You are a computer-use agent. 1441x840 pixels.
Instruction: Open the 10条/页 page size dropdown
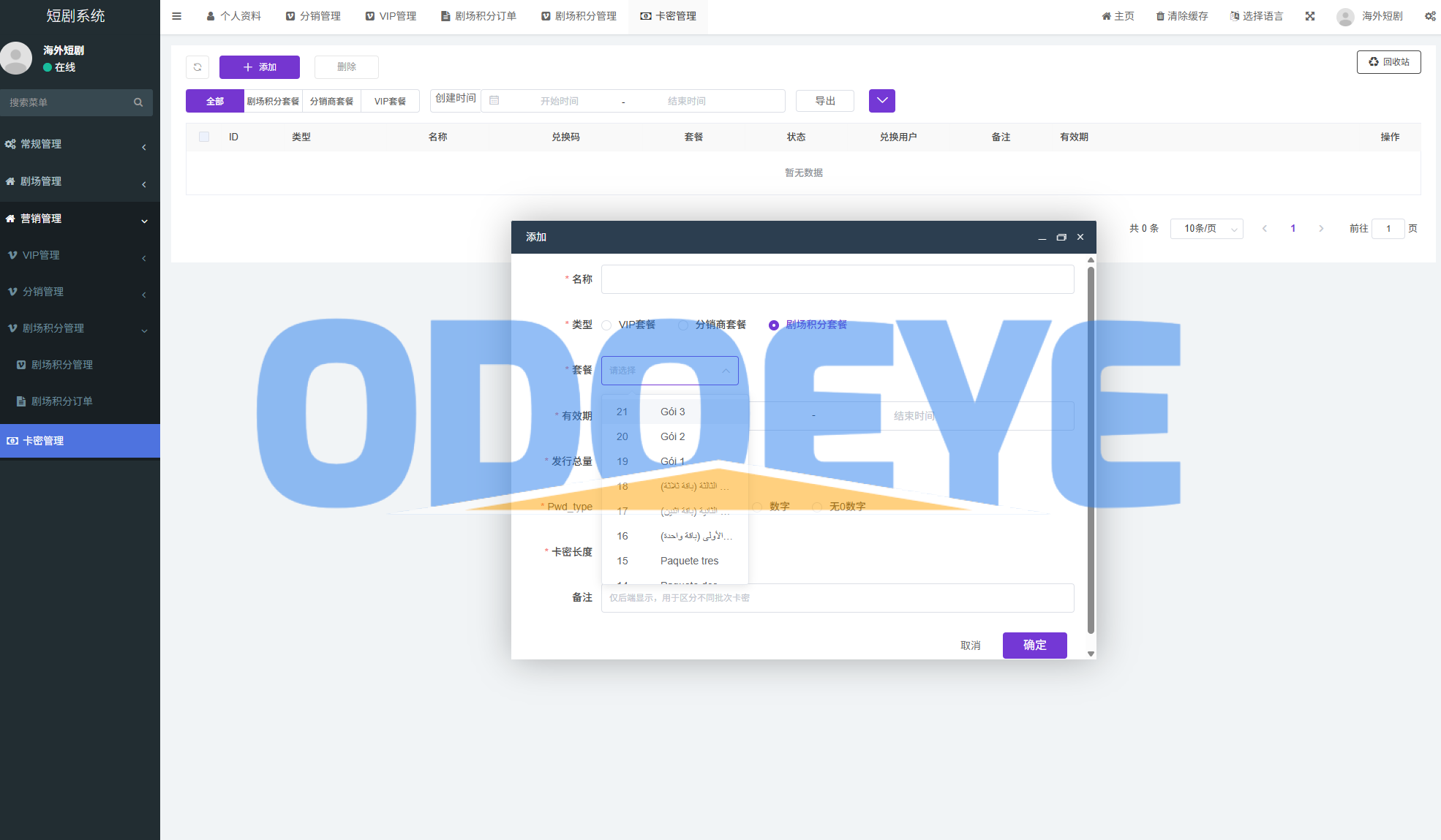1206,229
